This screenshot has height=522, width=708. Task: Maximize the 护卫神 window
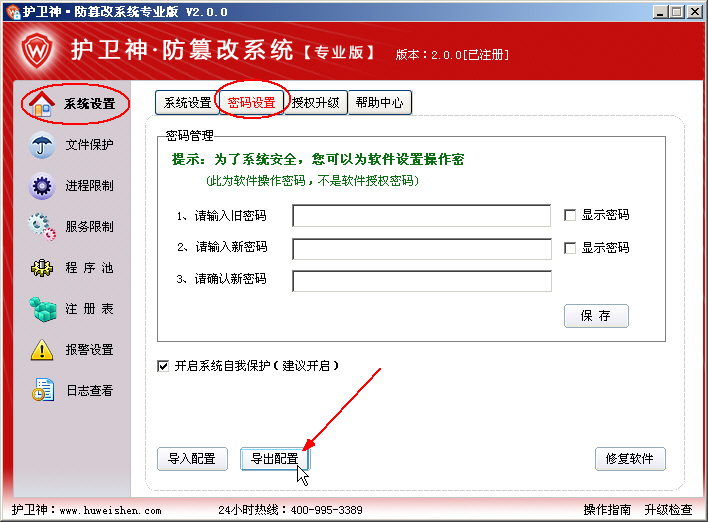677,12
